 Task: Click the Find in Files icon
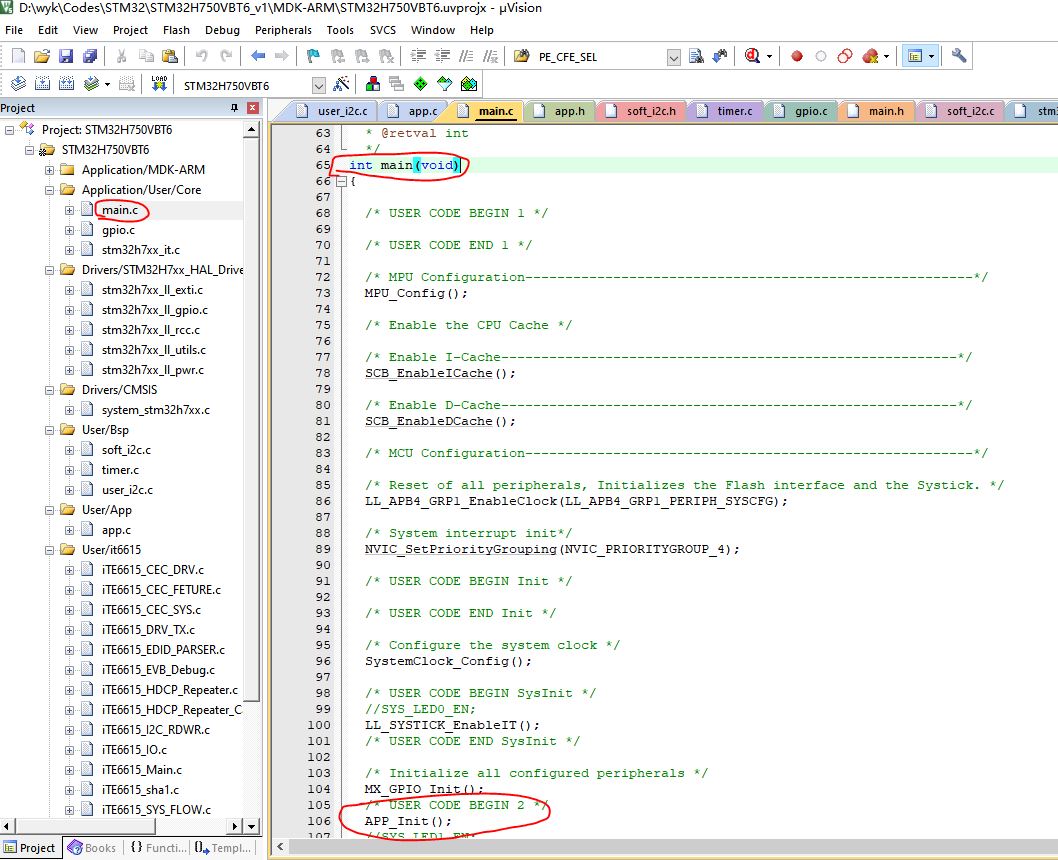(522, 57)
